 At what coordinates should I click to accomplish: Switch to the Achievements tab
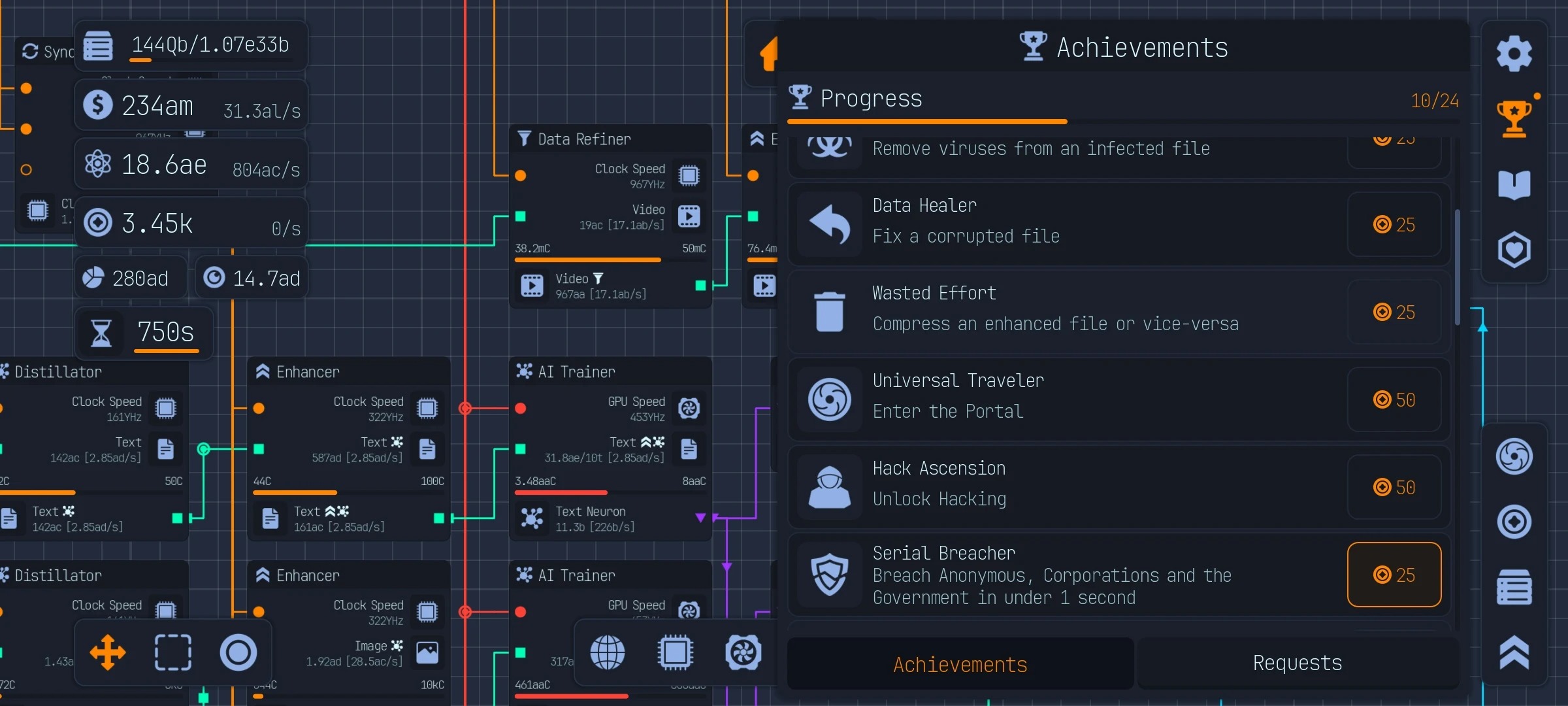click(x=960, y=664)
